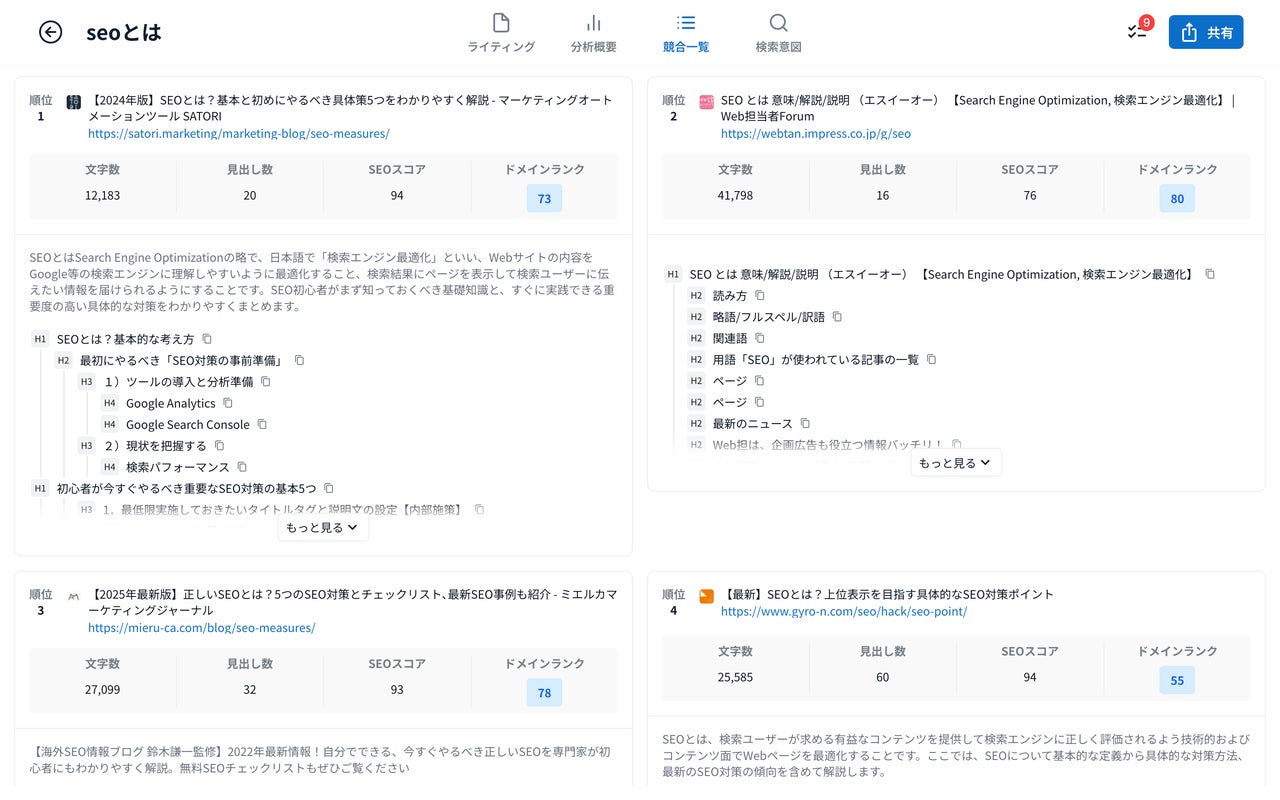Click the ミエルカ favicon in rank 3
This screenshot has width=1280, height=800.
(74, 596)
